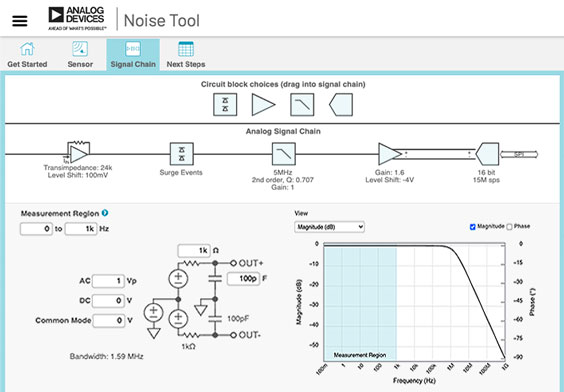Select the amplifier triangle block choice
Image resolution: width=564 pixels, height=392 pixels.
pyautogui.click(x=263, y=105)
